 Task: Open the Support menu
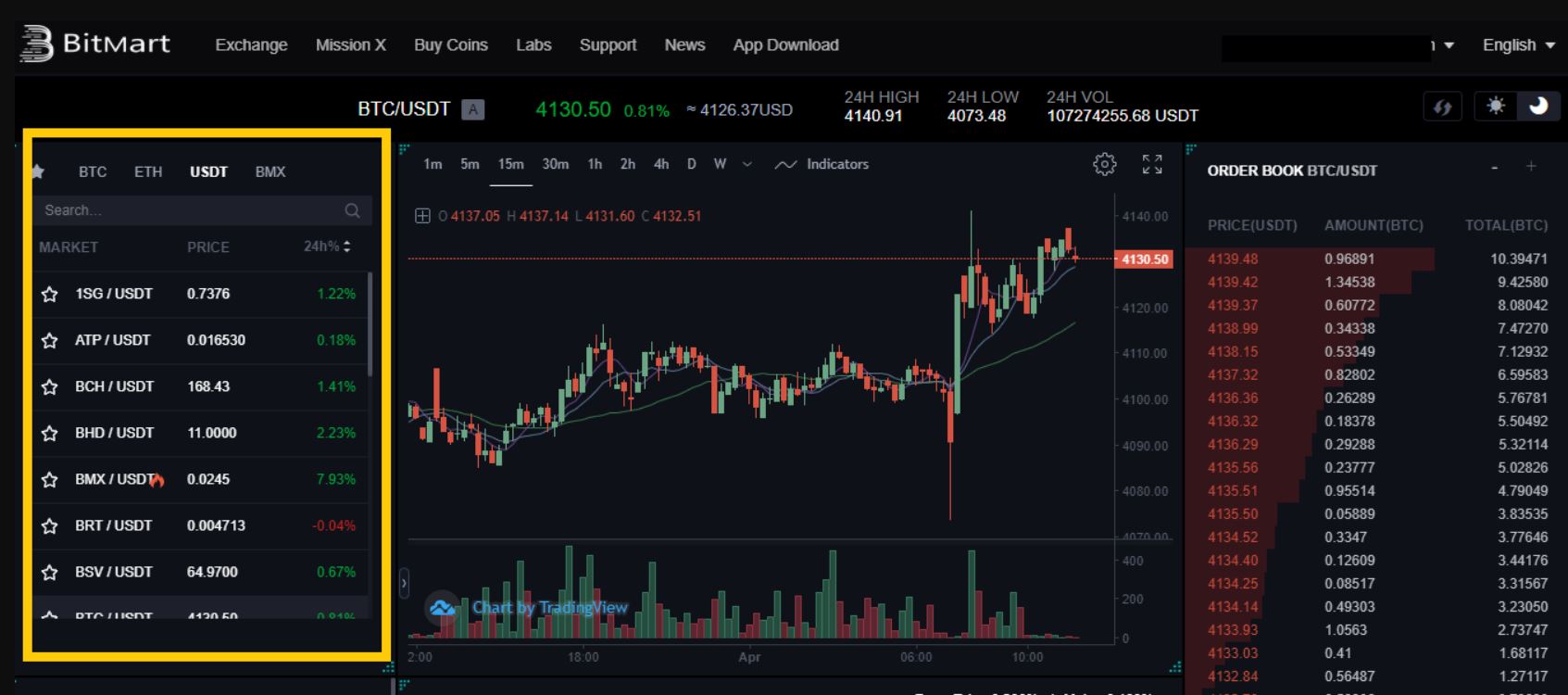point(608,44)
